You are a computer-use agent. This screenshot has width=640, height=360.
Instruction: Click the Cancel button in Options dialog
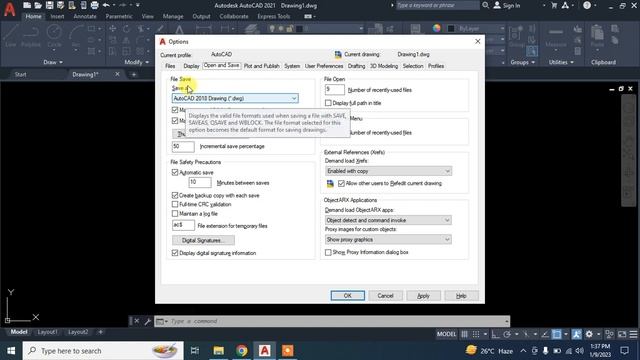point(385,296)
